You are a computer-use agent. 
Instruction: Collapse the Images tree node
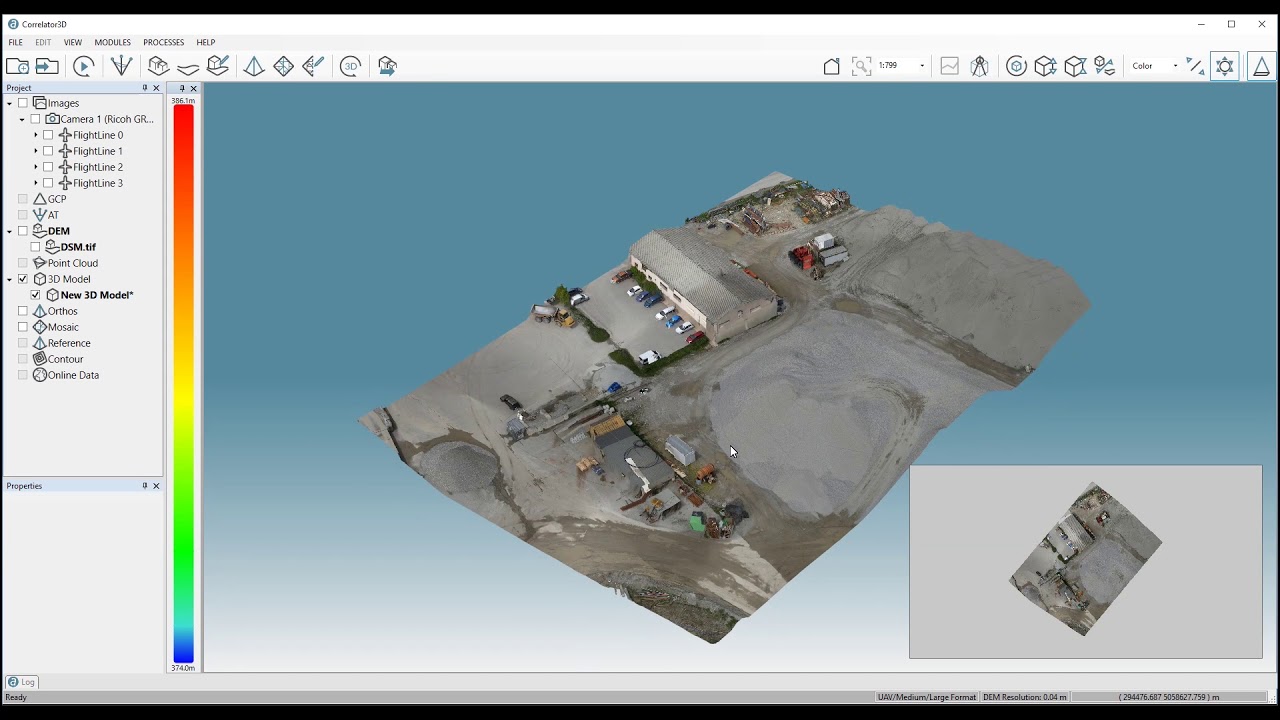(10, 103)
